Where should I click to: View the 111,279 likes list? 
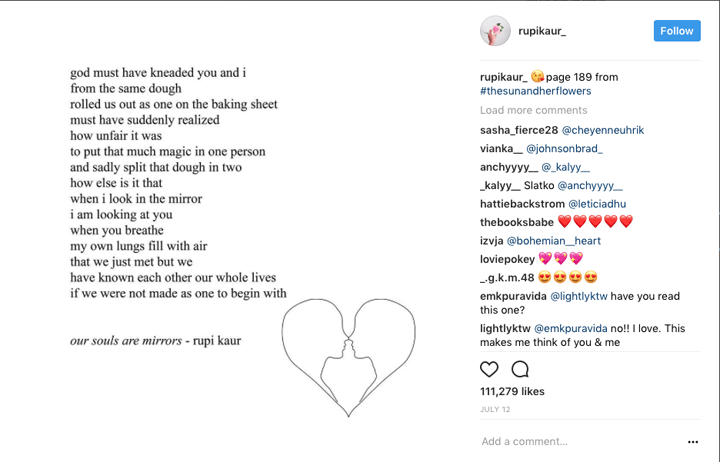pyautogui.click(x=512, y=391)
